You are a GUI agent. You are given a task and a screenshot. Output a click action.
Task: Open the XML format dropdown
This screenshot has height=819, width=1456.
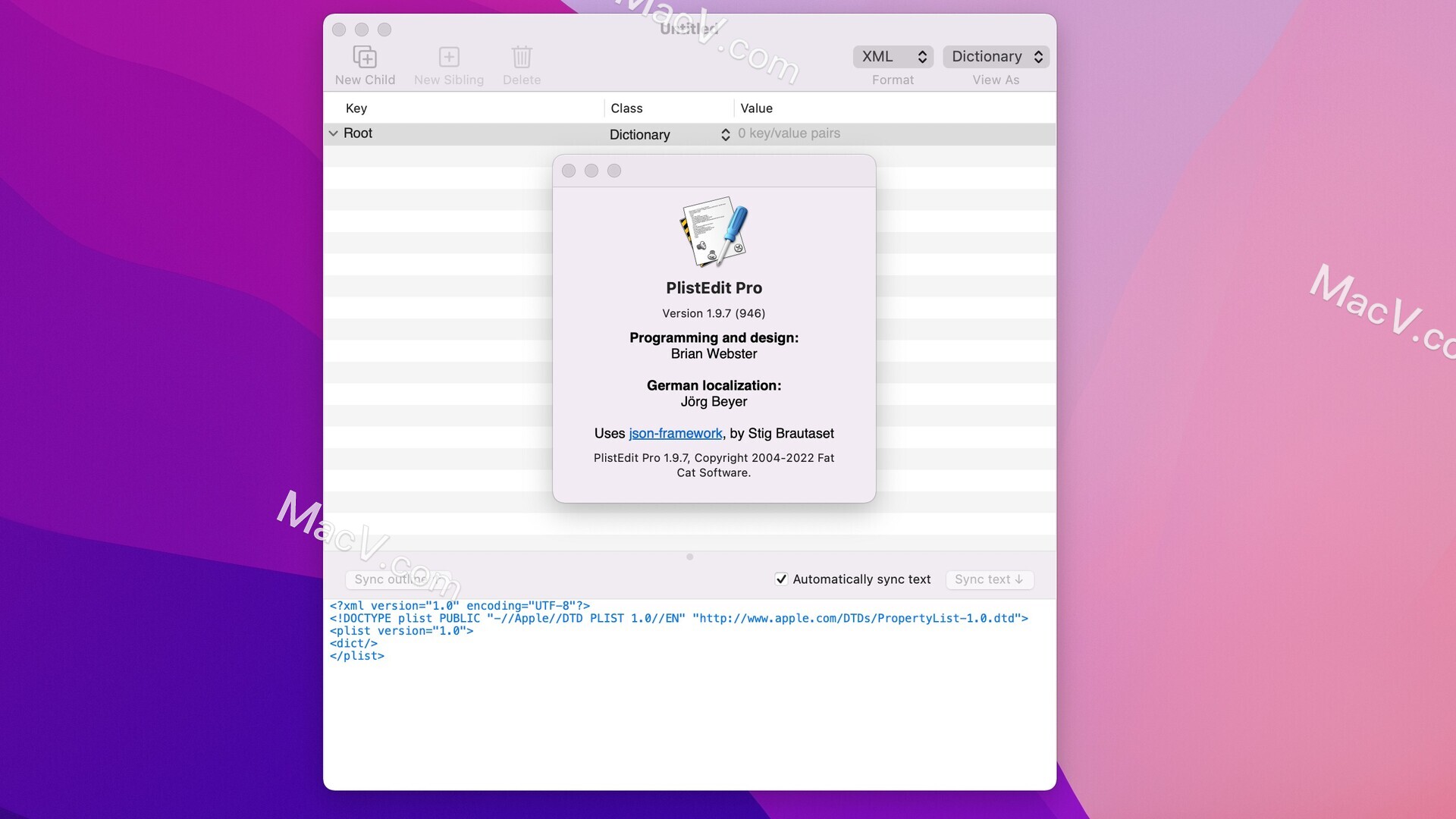893,57
